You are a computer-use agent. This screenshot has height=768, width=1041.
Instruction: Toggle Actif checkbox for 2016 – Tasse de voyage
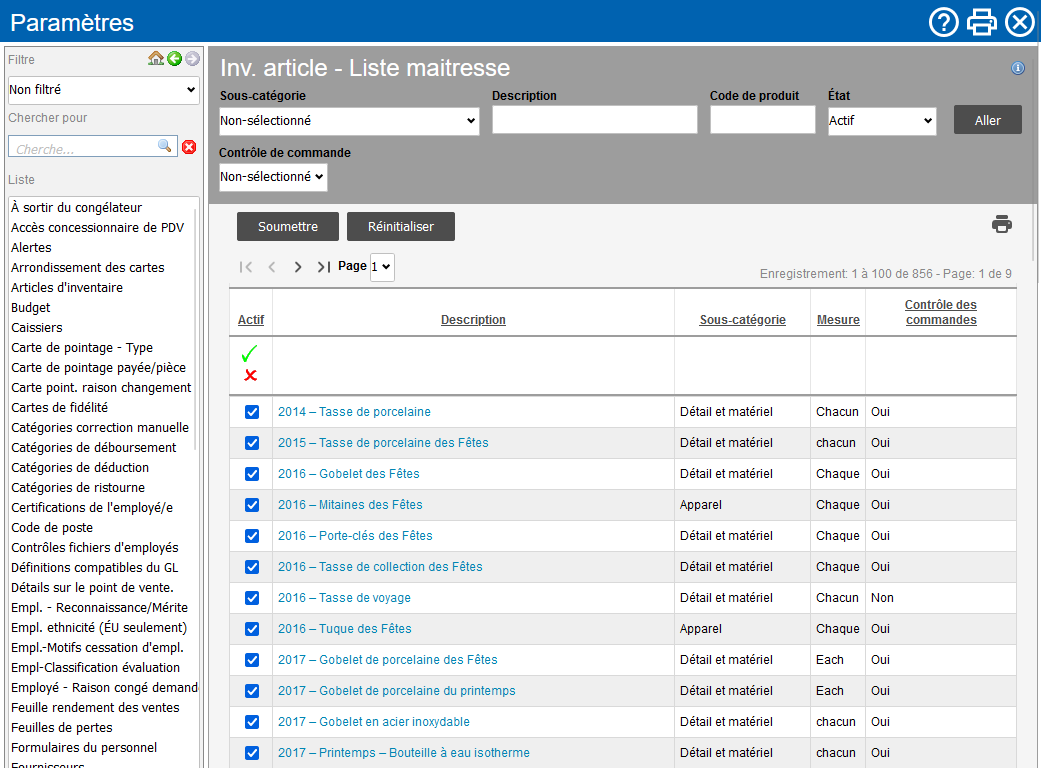point(252,598)
